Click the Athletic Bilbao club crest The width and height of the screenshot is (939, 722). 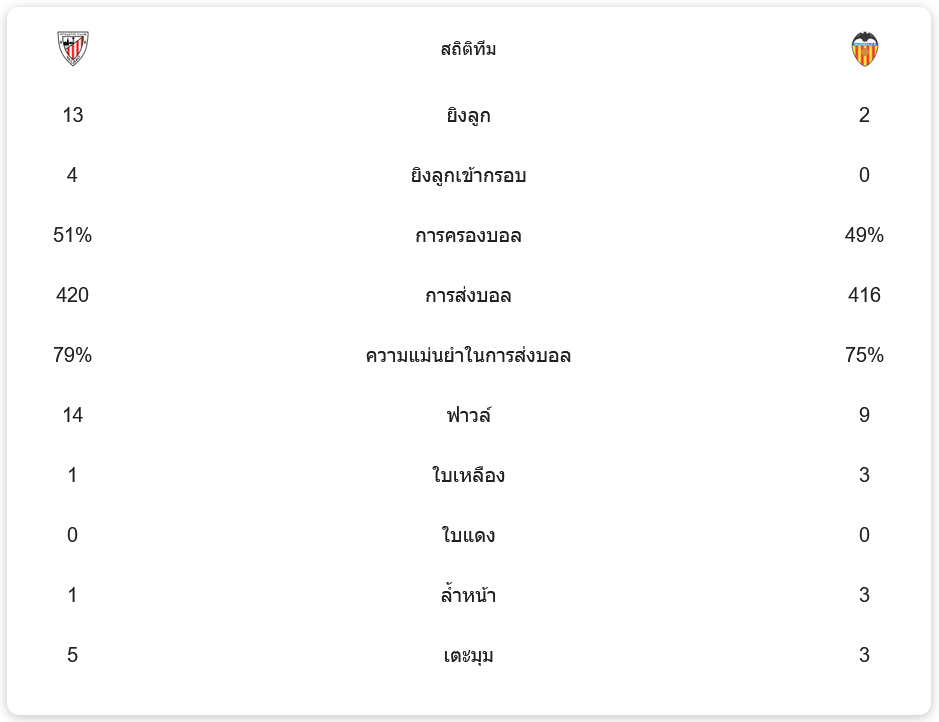[73, 48]
